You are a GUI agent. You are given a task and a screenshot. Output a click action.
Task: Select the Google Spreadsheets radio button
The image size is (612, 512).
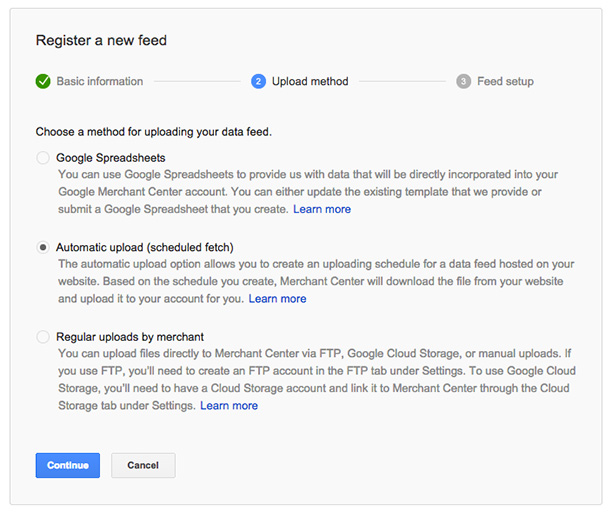coord(43,158)
